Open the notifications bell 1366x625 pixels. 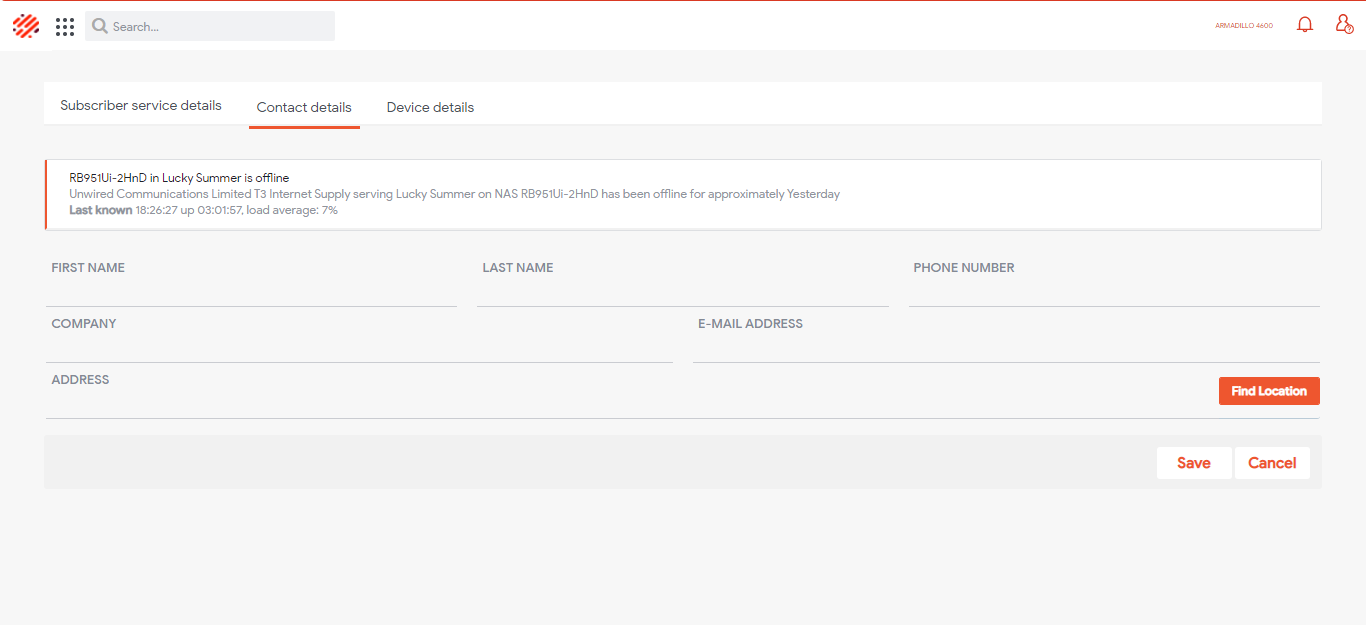pos(1305,25)
